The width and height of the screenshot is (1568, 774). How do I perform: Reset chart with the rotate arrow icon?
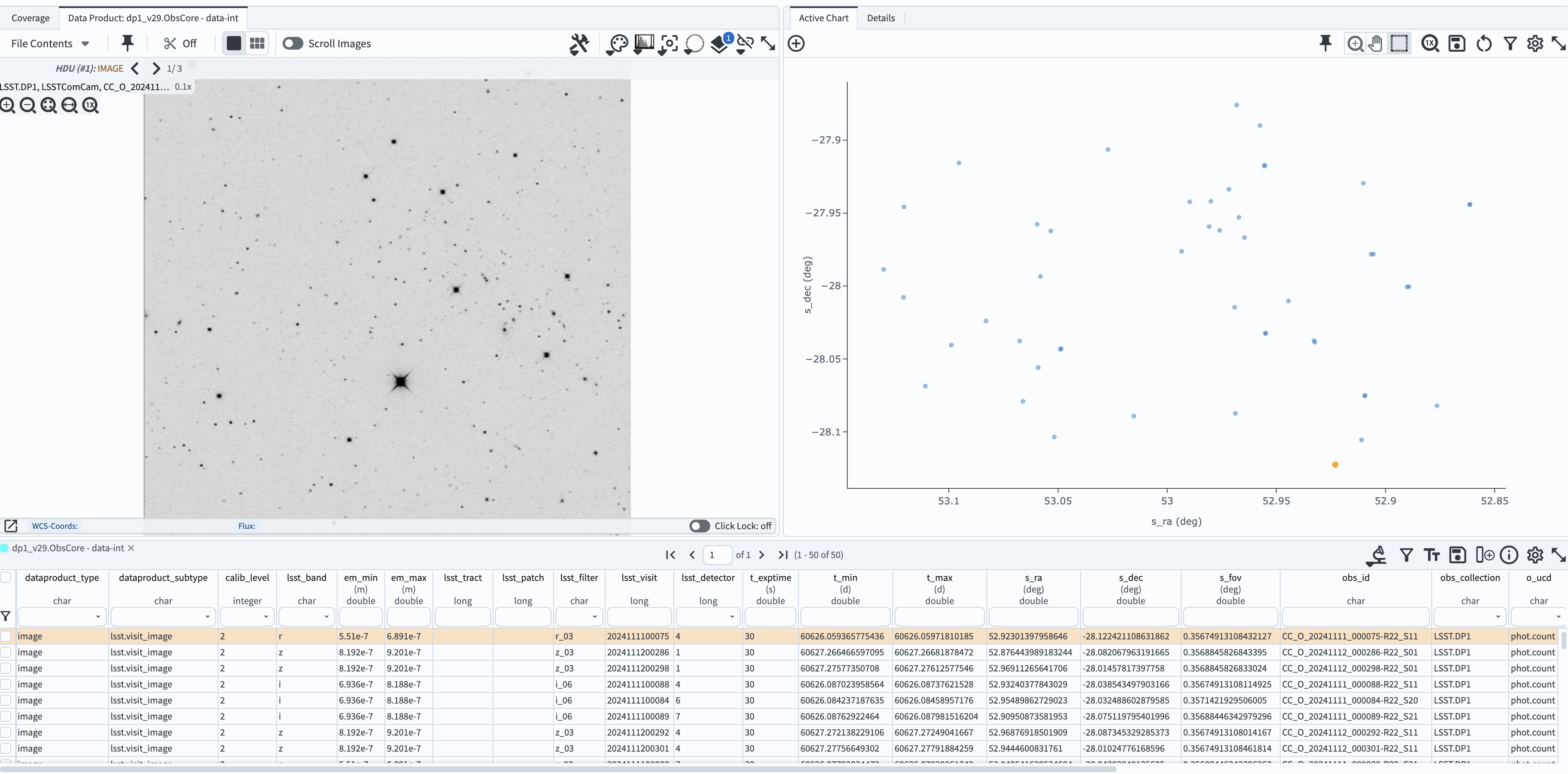point(1483,44)
